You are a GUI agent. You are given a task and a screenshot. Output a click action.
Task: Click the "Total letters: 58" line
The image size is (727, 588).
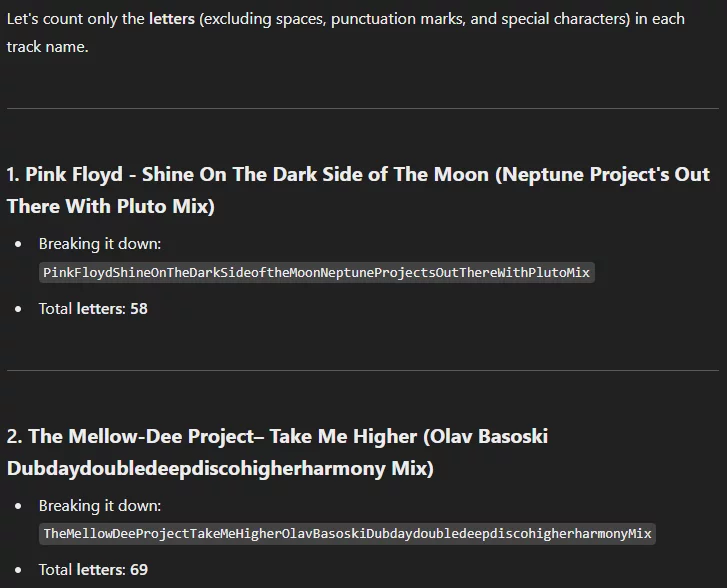pos(93,309)
